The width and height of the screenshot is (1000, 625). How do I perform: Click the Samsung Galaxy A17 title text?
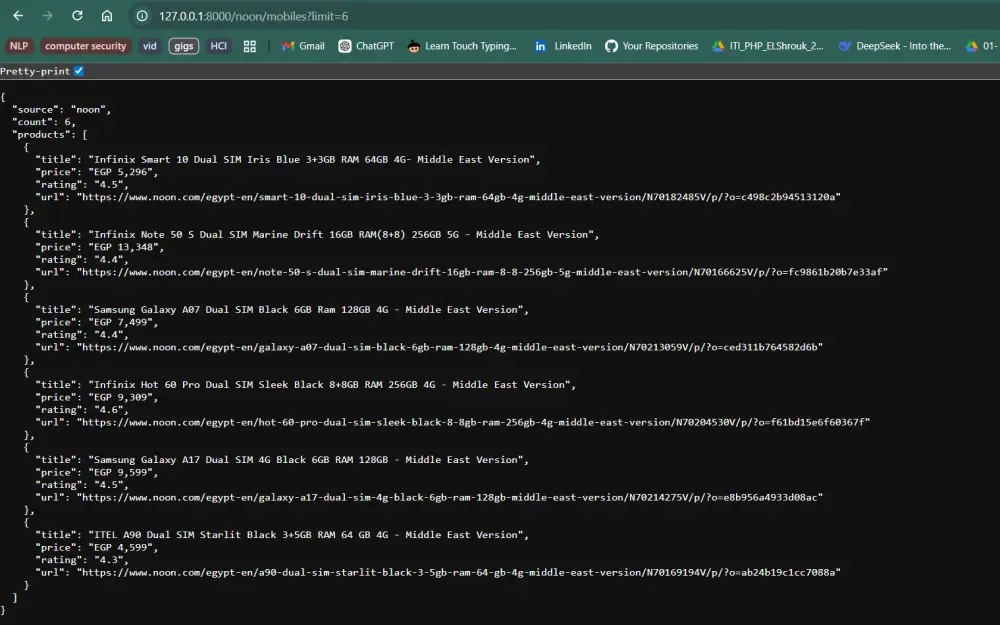[308, 460]
